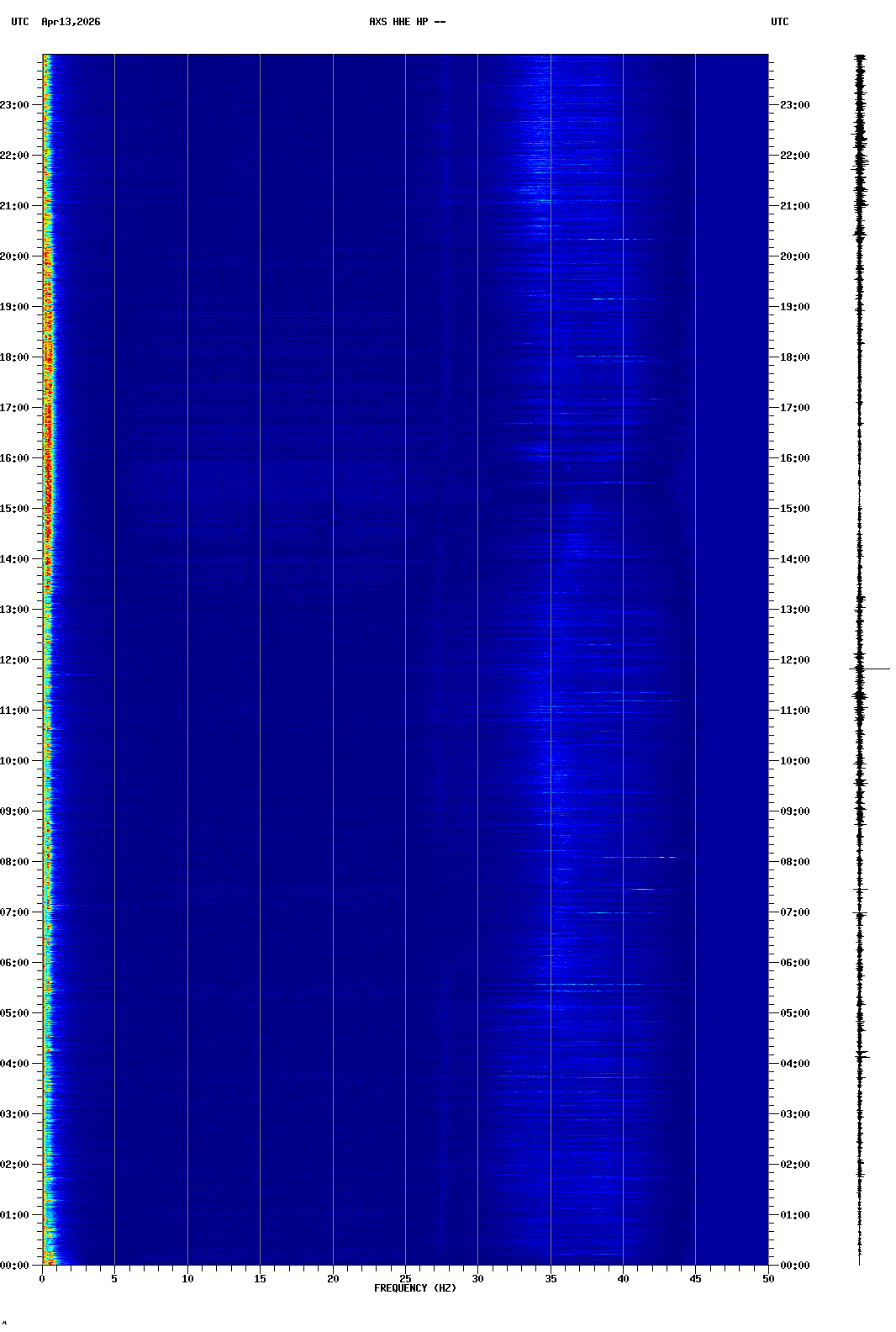Click the 35 Hz frequency axis label
The height and width of the screenshot is (1332, 896).
[x=551, y=1279]
